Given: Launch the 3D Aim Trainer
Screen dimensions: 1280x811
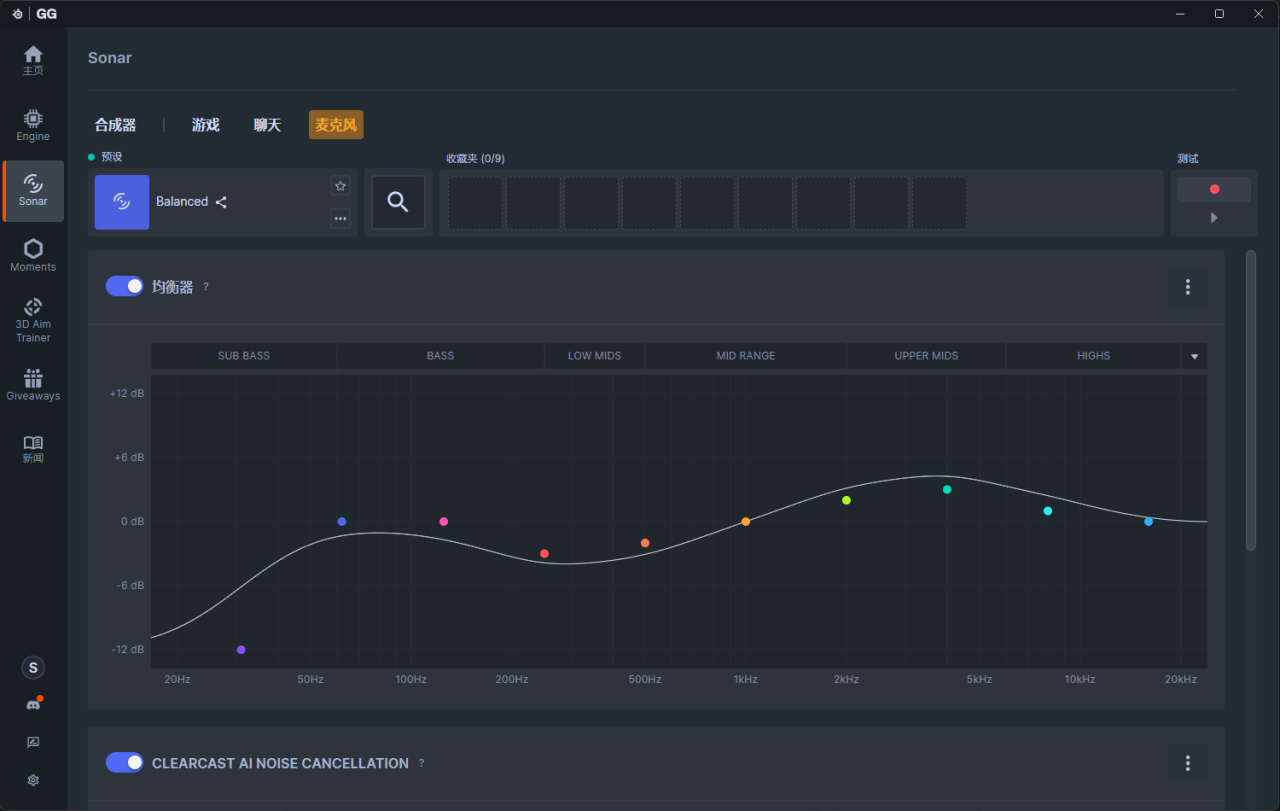Looking at the screenshot, I should coord(33,320).
